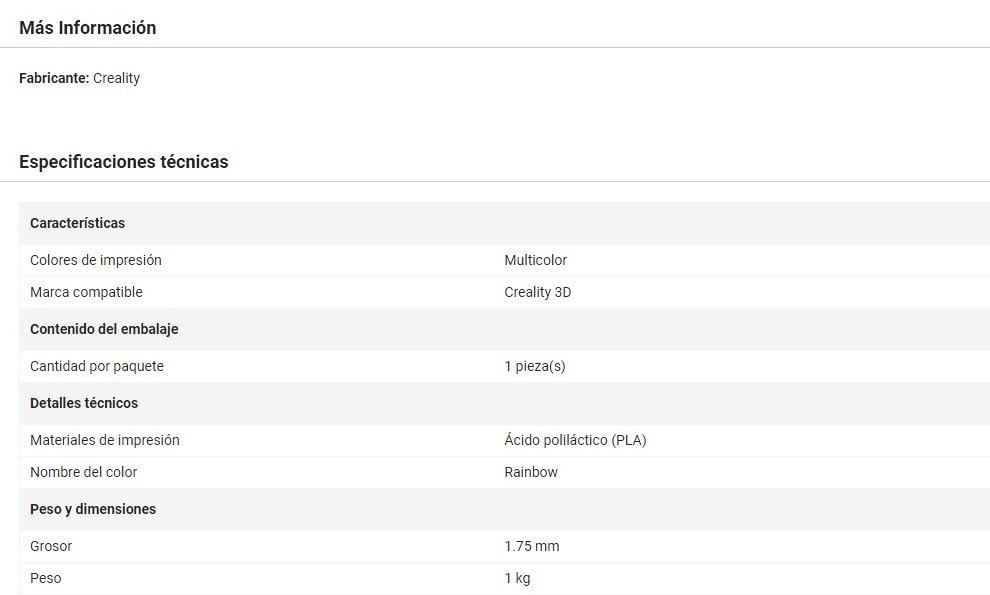This screenshot has width=990, height=595.
Task: Click the Más Información heading
Action: pos(87,28)
